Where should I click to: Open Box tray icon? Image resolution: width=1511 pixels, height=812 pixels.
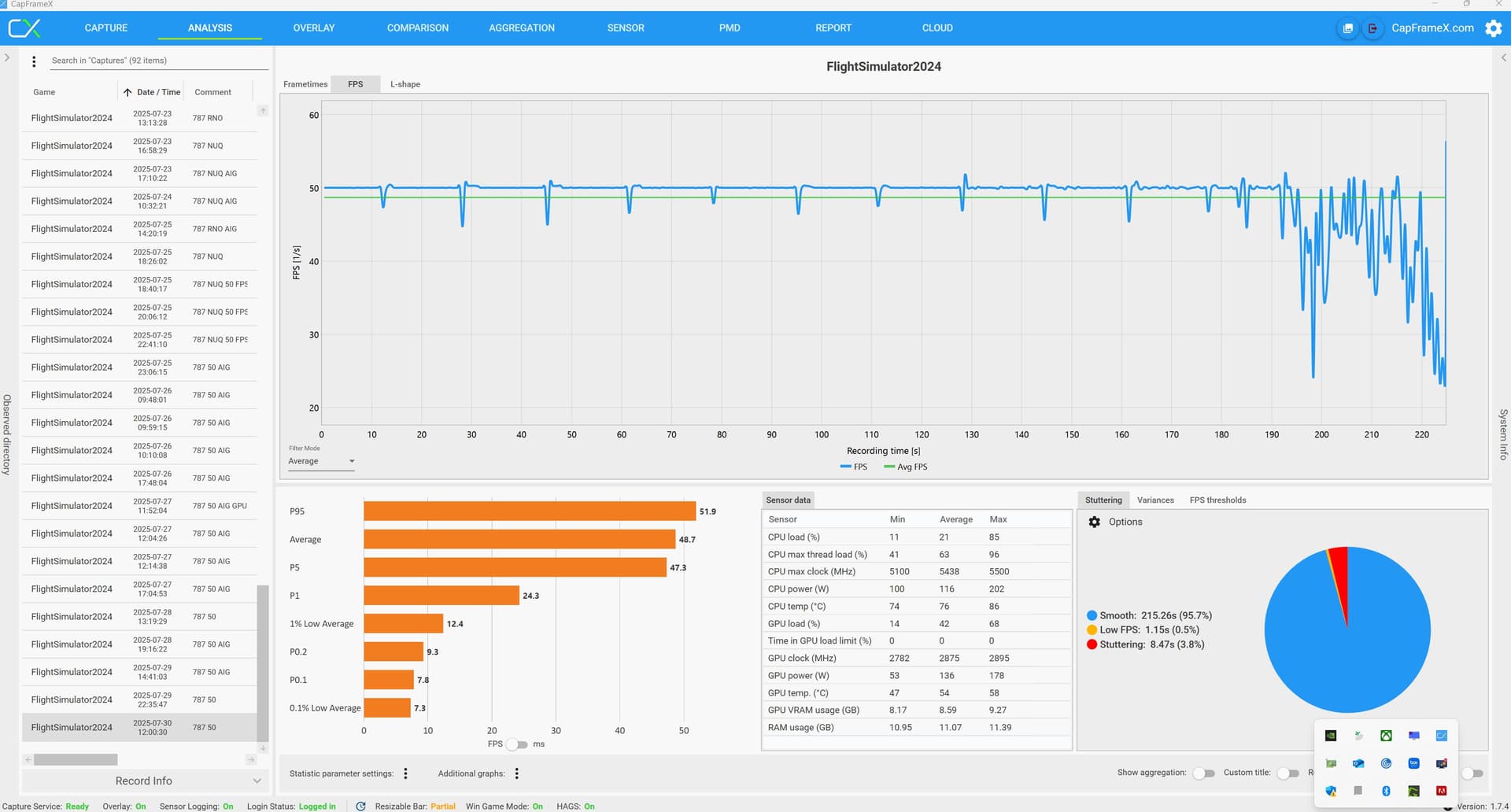pyautogui.click(x=1413, y=763)
